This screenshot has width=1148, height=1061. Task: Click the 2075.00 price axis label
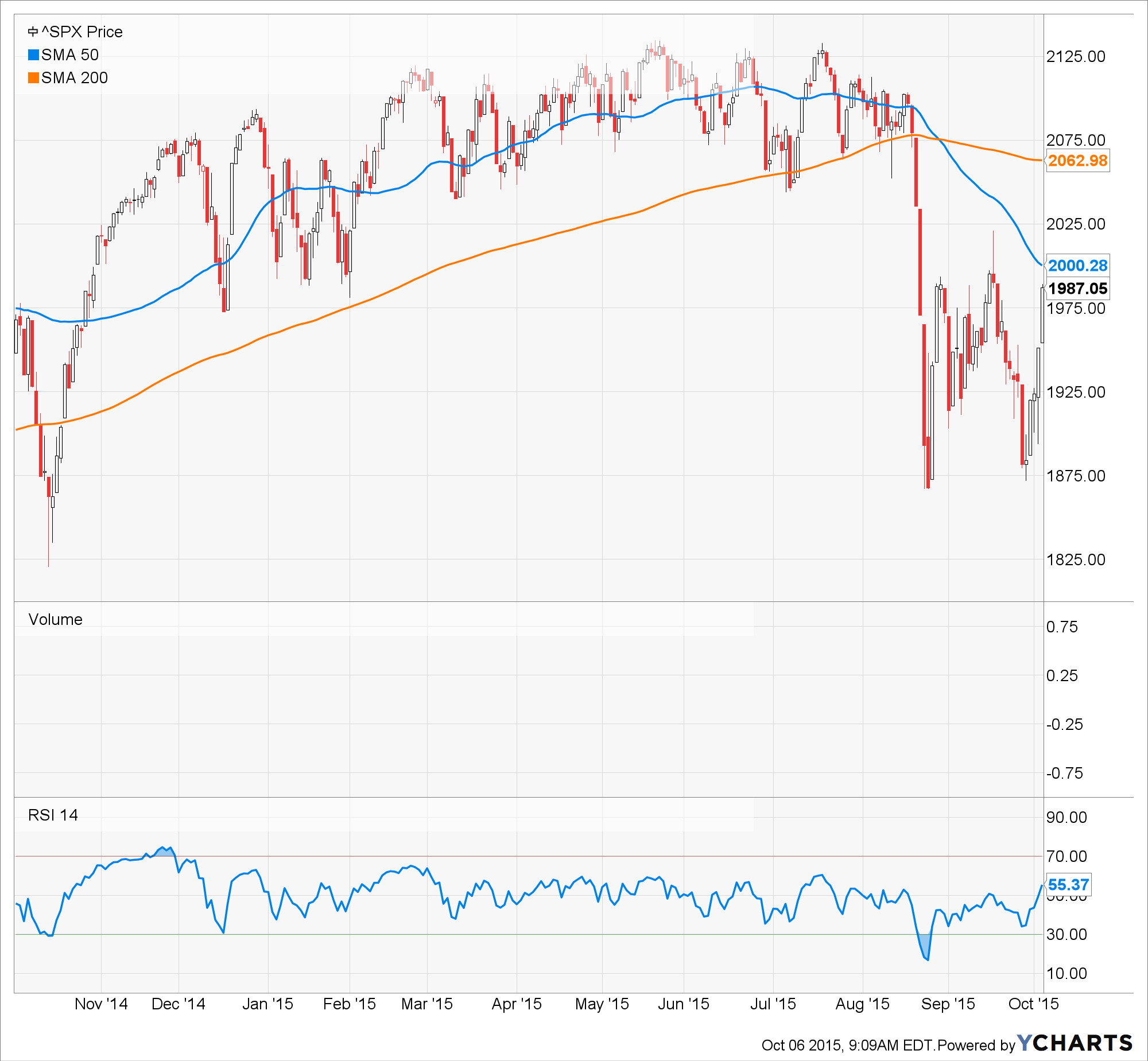coord(1076,141)
